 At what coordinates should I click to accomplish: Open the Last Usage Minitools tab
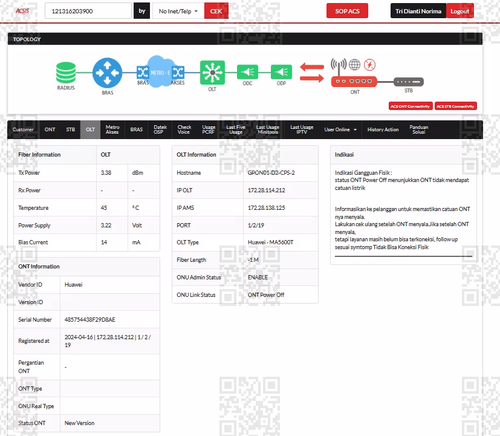pos(268,129)
